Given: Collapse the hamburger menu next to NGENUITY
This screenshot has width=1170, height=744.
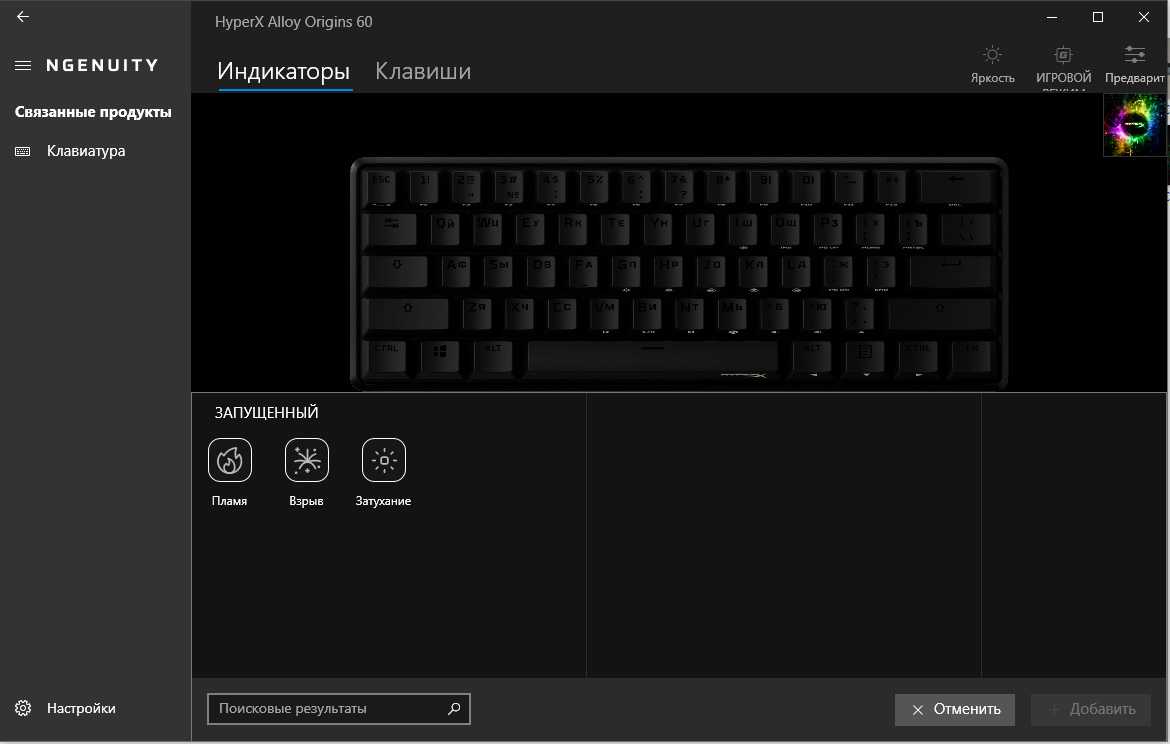Looking at the screenshot, I should tap(23, 66).
